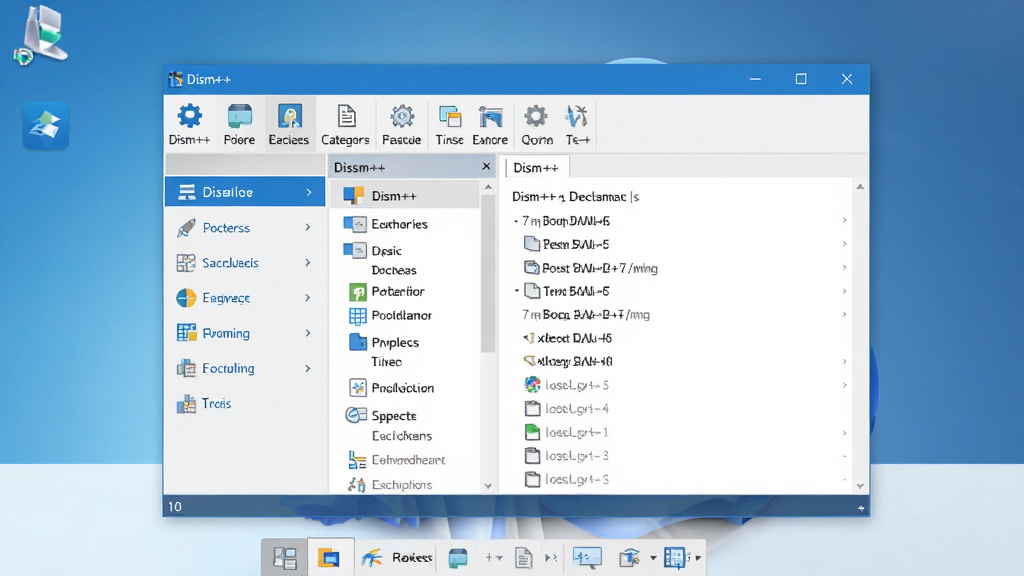Image resolution: width=1024 pixels, height=576 pixels.
Task: Open the taskbar document icon
Action: (x=523, y=558)
